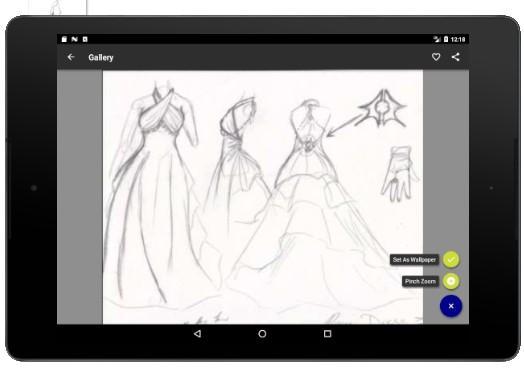524x371 pixels.
Task: Open the share icon in toolbar
Action: point(455,57)
